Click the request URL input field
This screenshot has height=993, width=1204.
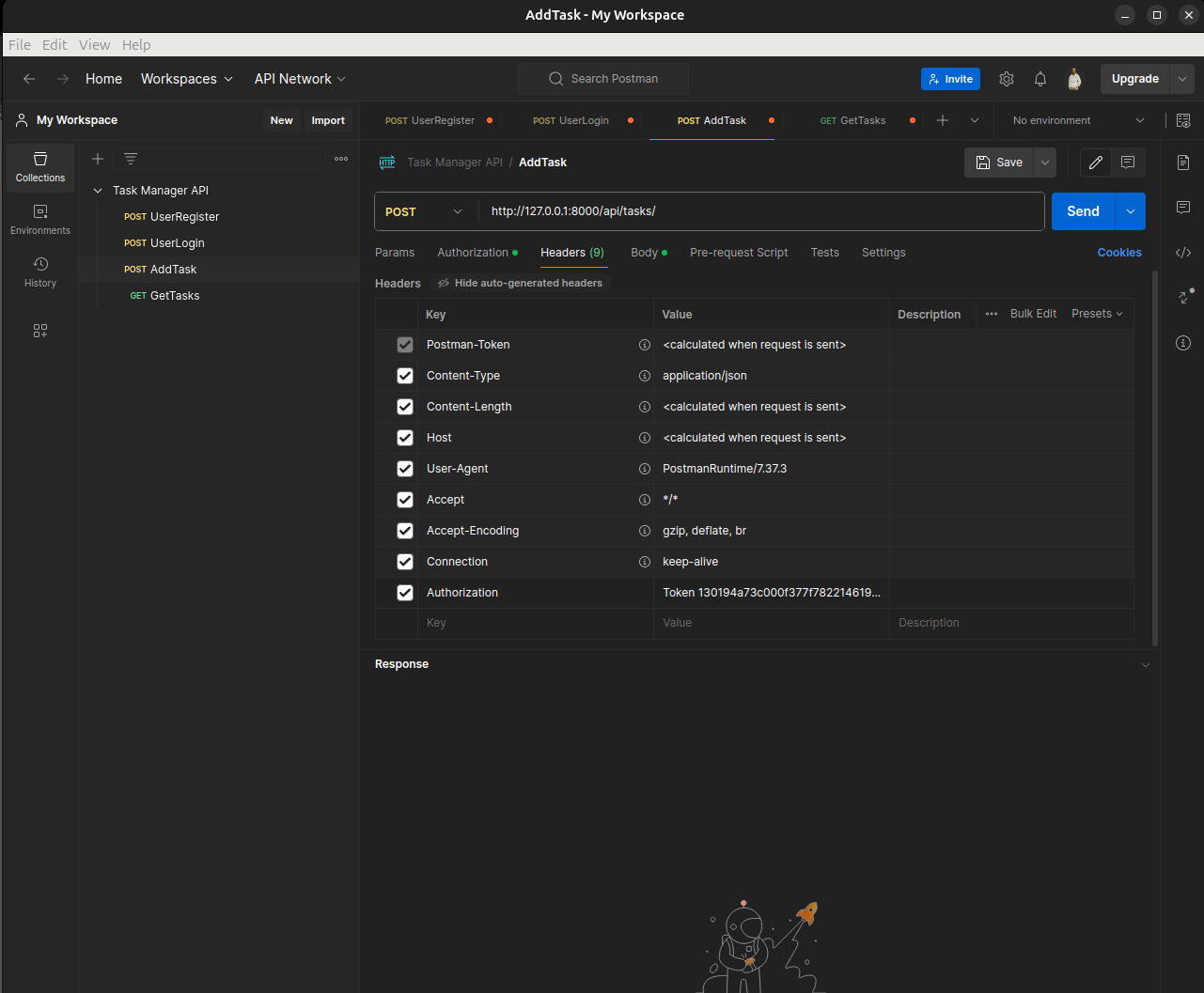click(x=761, y=211)
